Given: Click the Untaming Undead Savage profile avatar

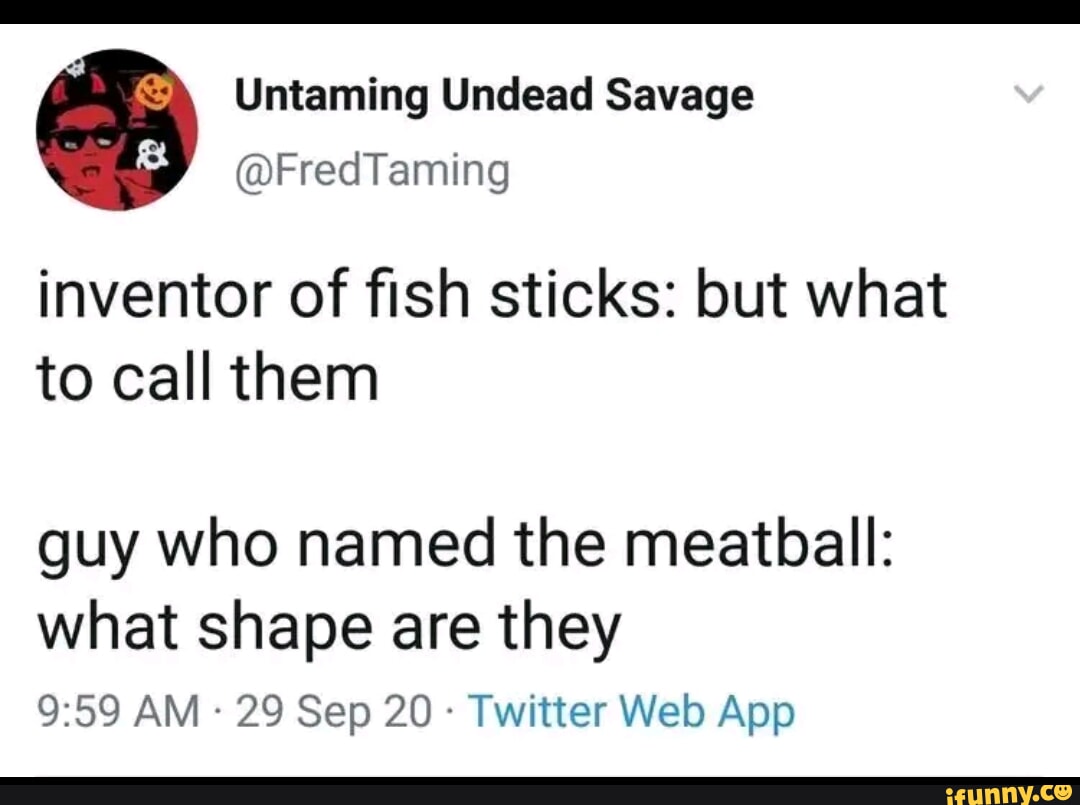Looking at the screenshot, I should (x=116, y=130).
